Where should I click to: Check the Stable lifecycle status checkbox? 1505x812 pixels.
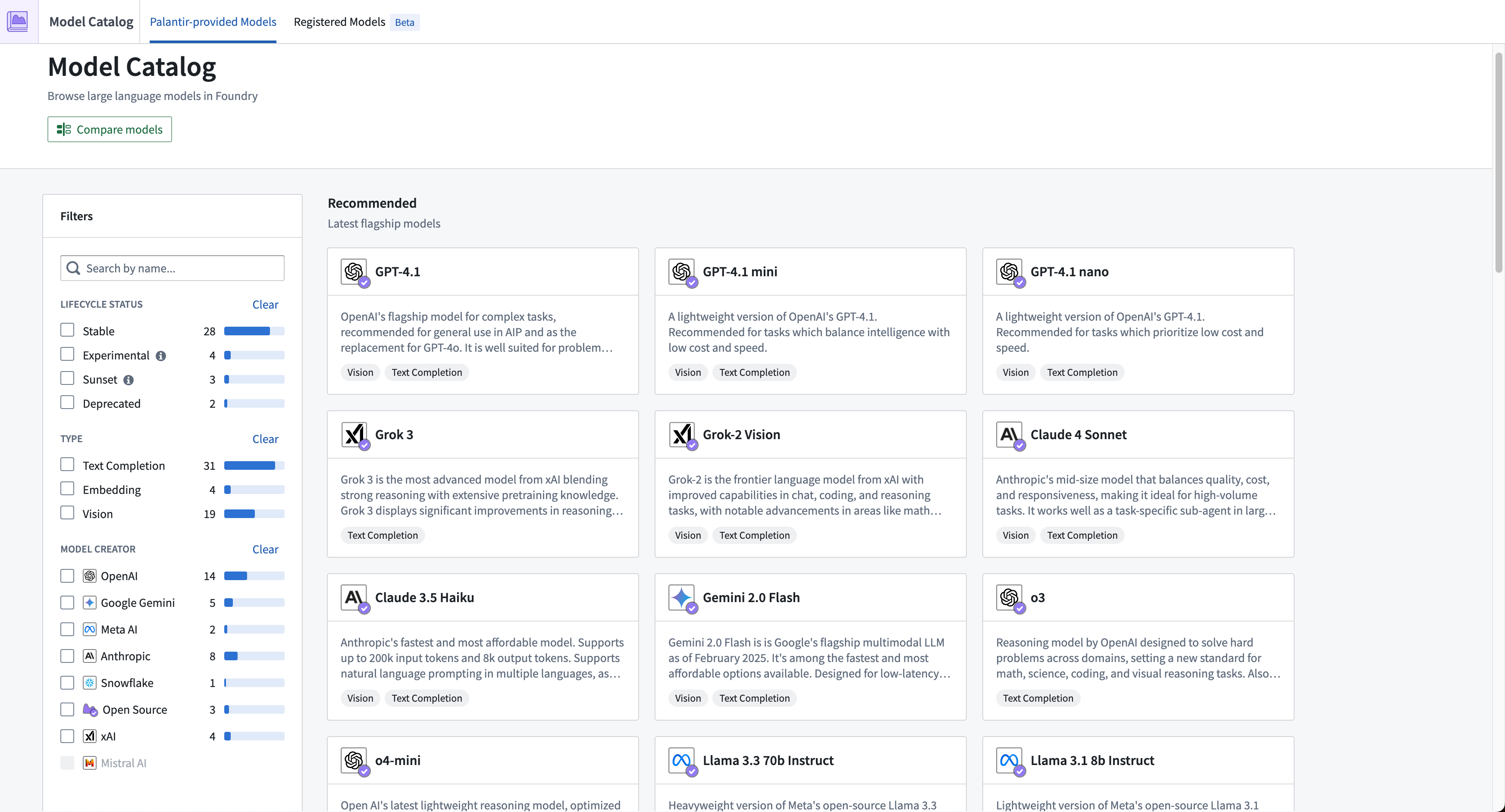[x=67, y=331]
